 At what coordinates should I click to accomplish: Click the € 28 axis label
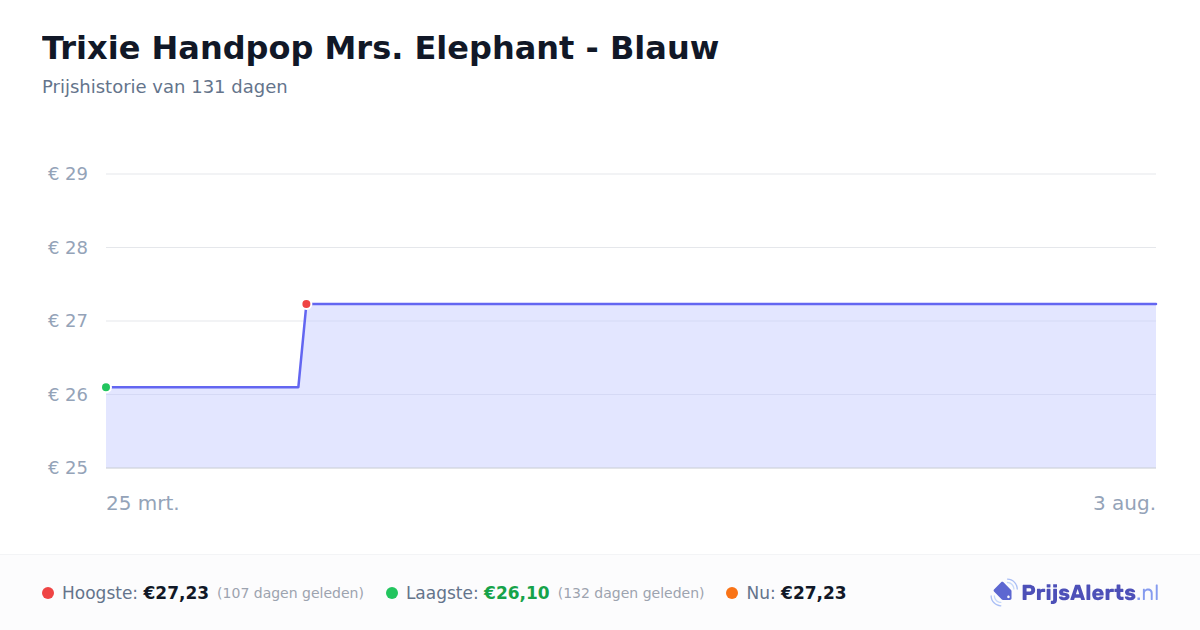68,248
